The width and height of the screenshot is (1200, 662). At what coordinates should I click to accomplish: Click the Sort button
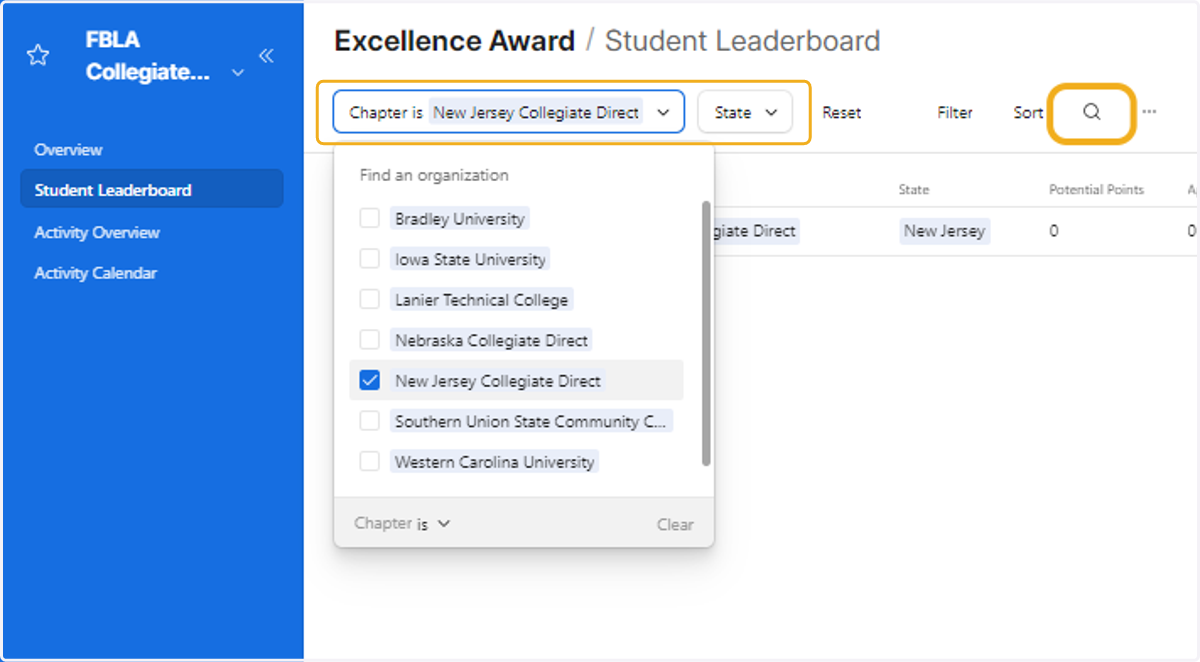click(1028, 113)
